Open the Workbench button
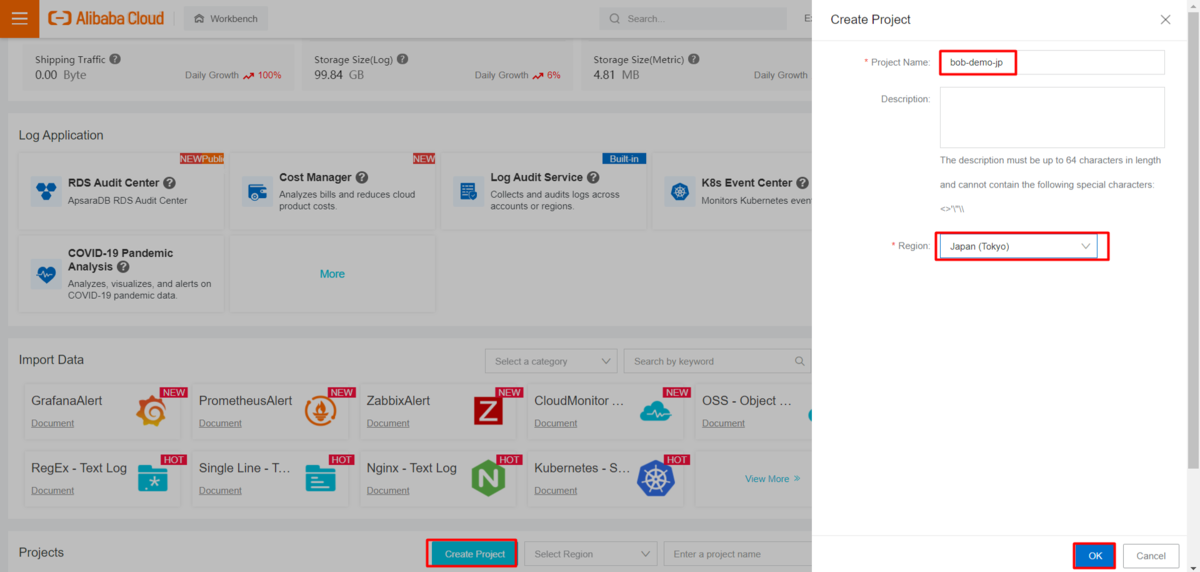 click(x=226, y=19)
